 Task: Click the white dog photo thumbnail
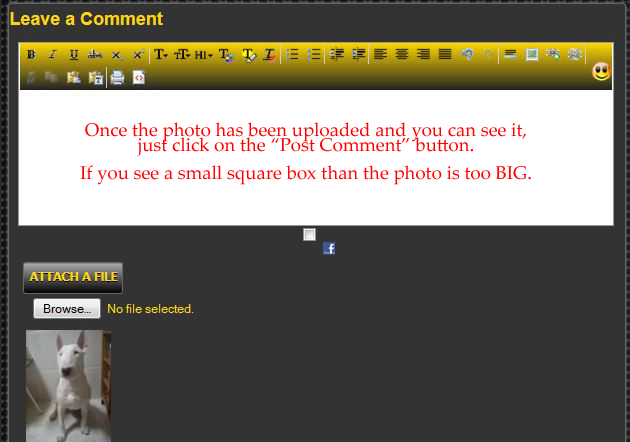point(68,385)
